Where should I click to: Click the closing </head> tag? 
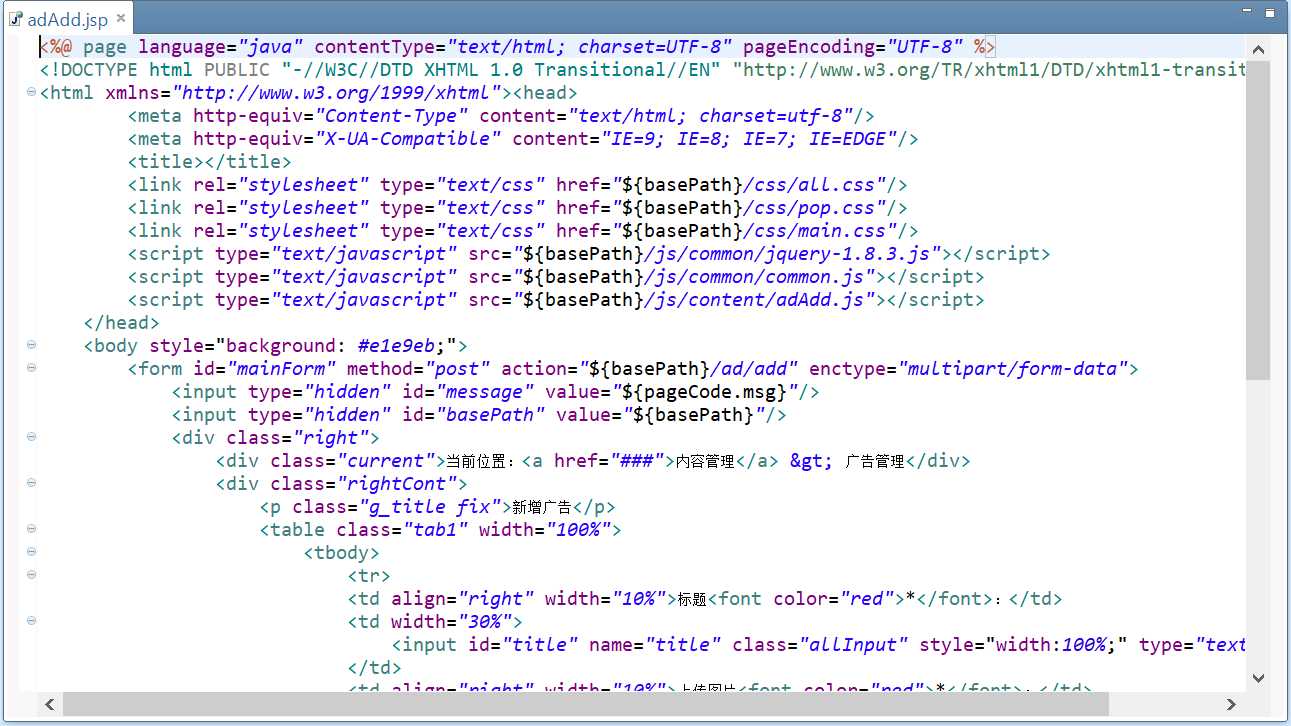(122, 323)
